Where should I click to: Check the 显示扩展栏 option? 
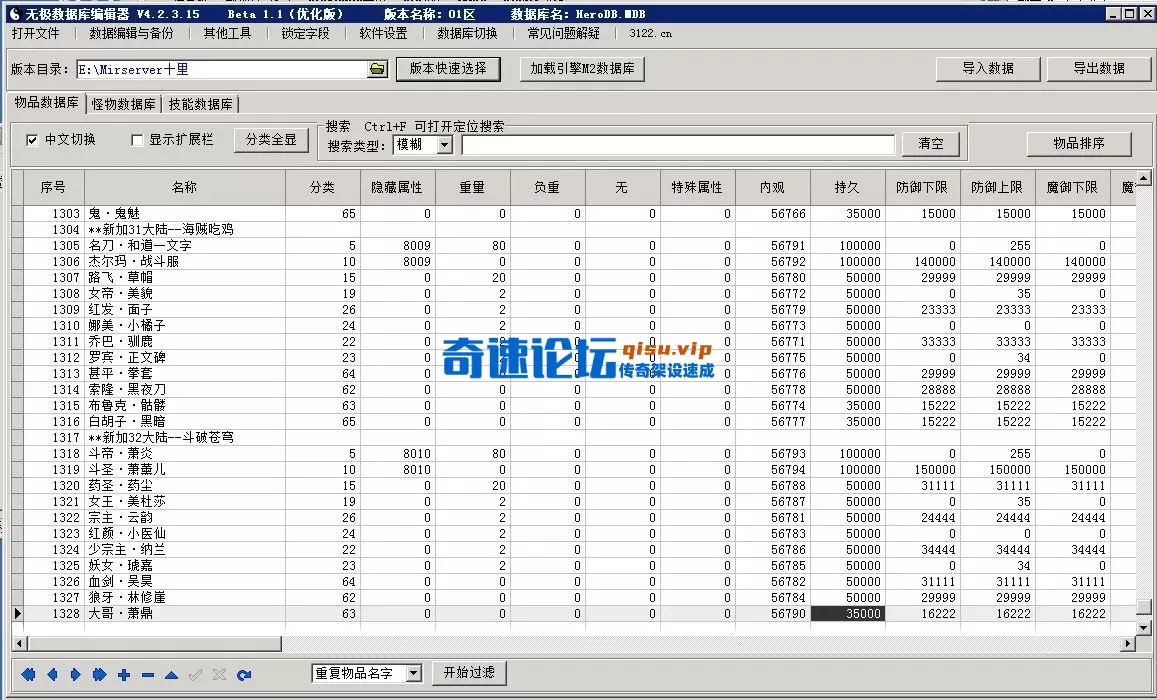(x=137, y=140)
